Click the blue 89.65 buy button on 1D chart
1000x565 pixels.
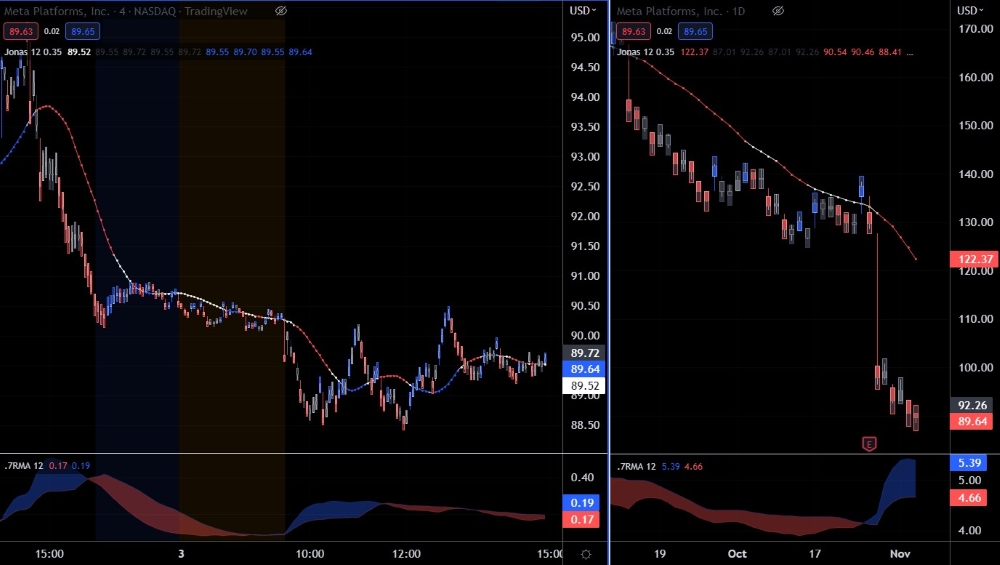pyautogui.click(x=695, y=31)
